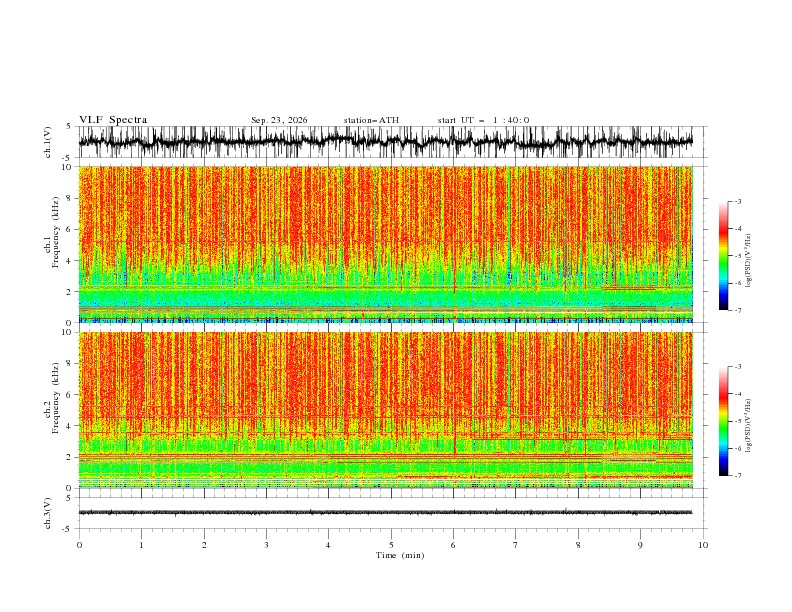Image resolution: width=792 pixels, height=612 pixels.
Task: Select the start UT time text
Action: [483, 120]
